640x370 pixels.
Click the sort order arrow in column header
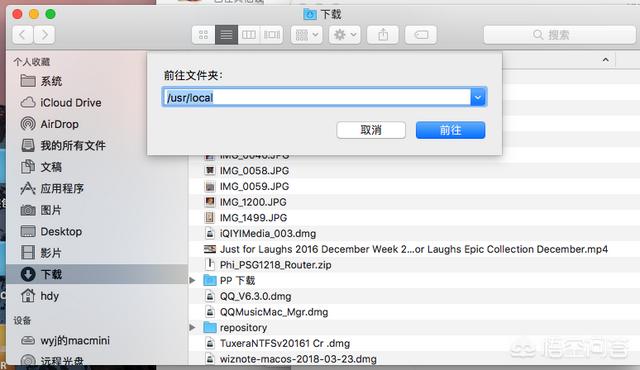(x=606, y=60)
